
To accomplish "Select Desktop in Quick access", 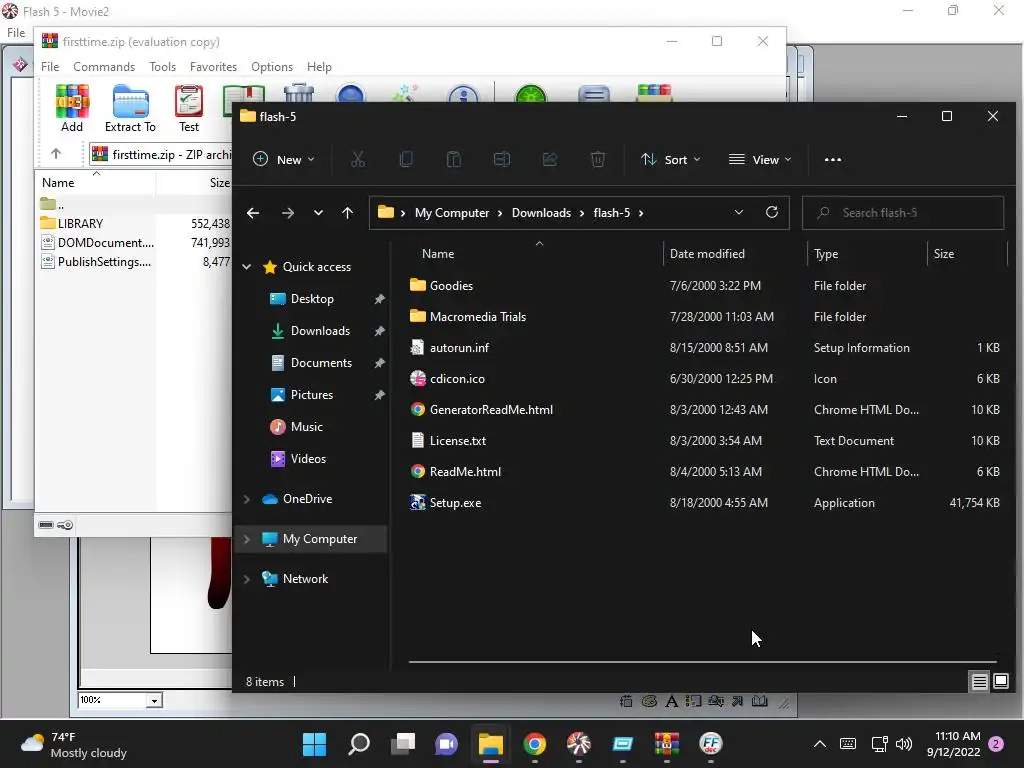I will click(x=312, y=298).
